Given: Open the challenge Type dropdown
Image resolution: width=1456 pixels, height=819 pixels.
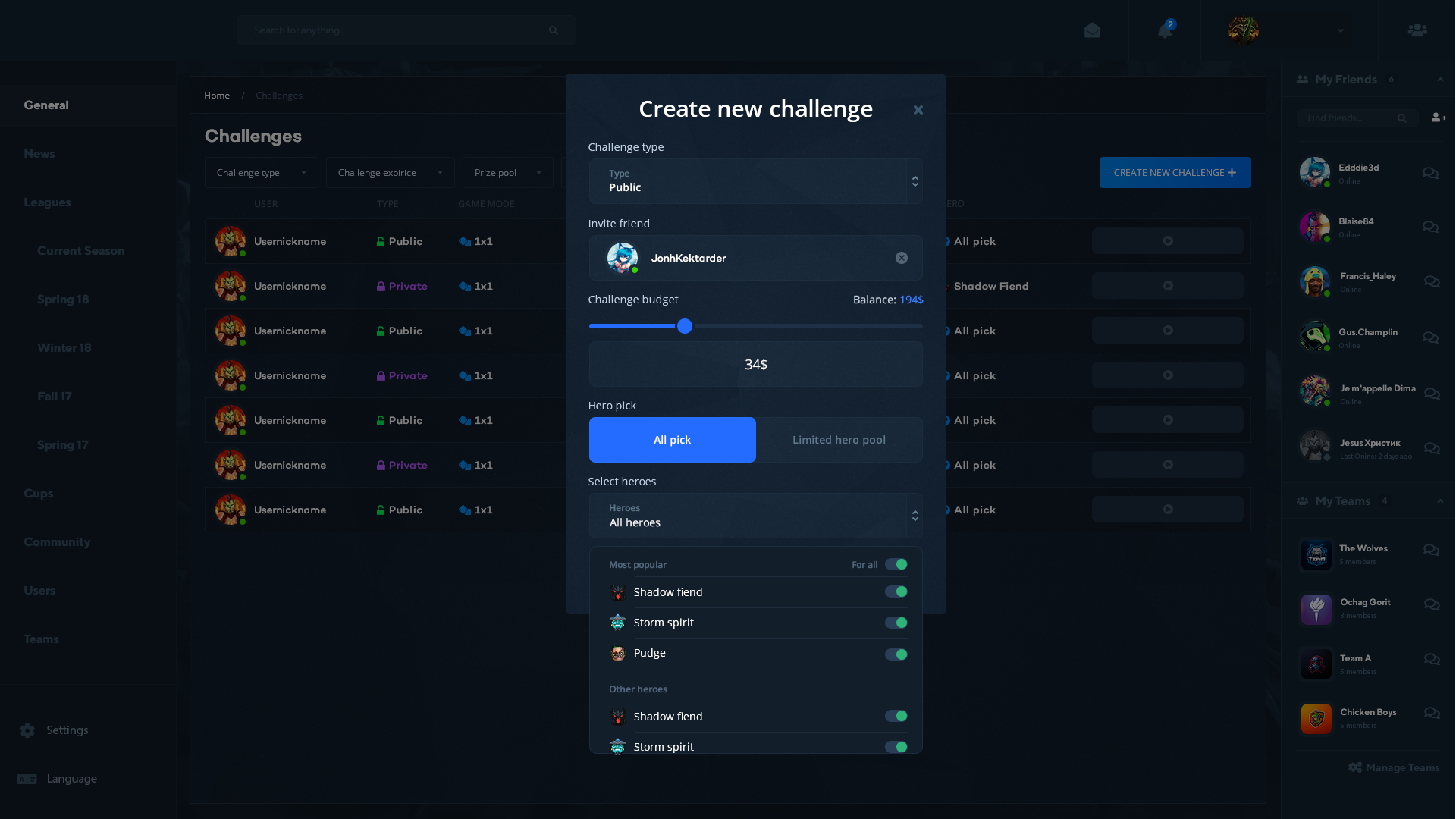Looking at the screenshot, I should coord(755,181).
